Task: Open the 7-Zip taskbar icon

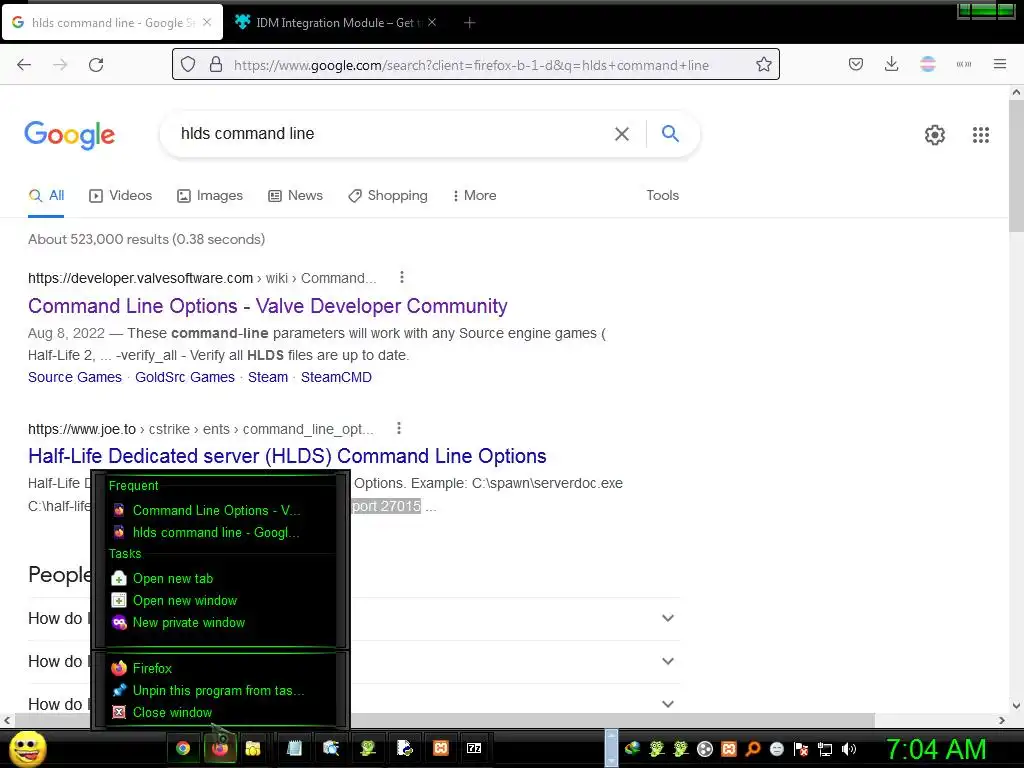Action: [474, 748]
